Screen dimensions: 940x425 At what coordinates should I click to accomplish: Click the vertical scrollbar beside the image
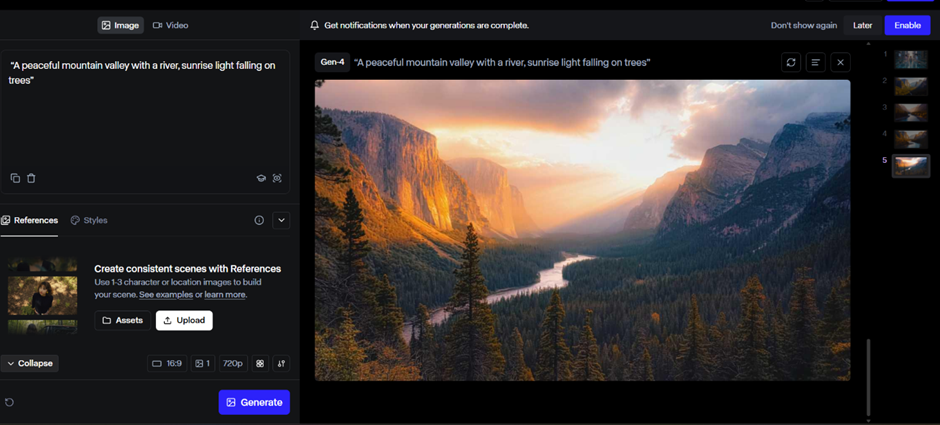click(868, 377)
